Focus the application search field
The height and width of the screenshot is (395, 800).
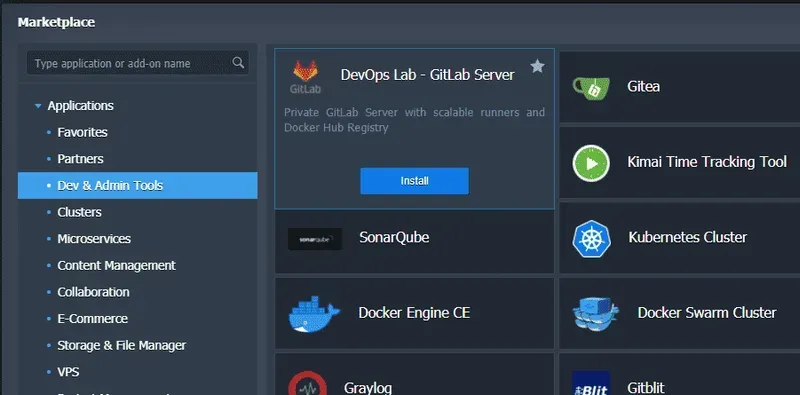pyautogui.click(x=138, y=63)
